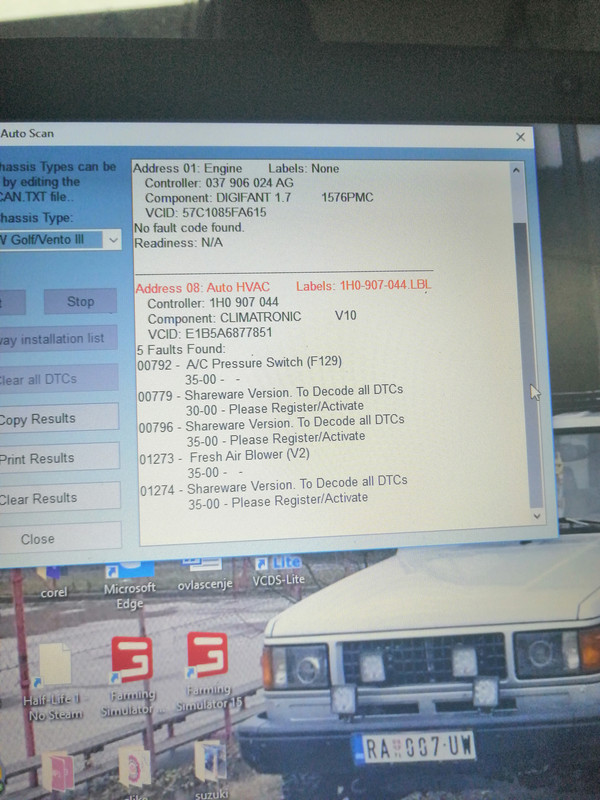Click the Print Results button
Viewport: 600px width, 800px height.
point(60,458)
